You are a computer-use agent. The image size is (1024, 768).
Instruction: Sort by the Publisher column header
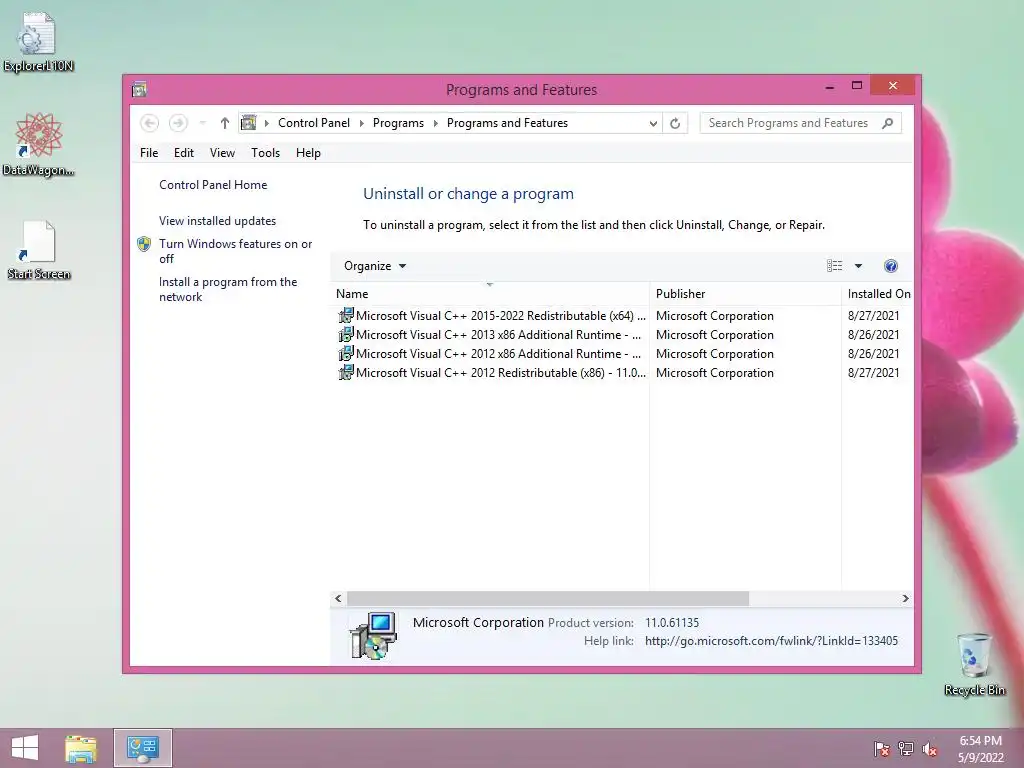tap(745, 294)
